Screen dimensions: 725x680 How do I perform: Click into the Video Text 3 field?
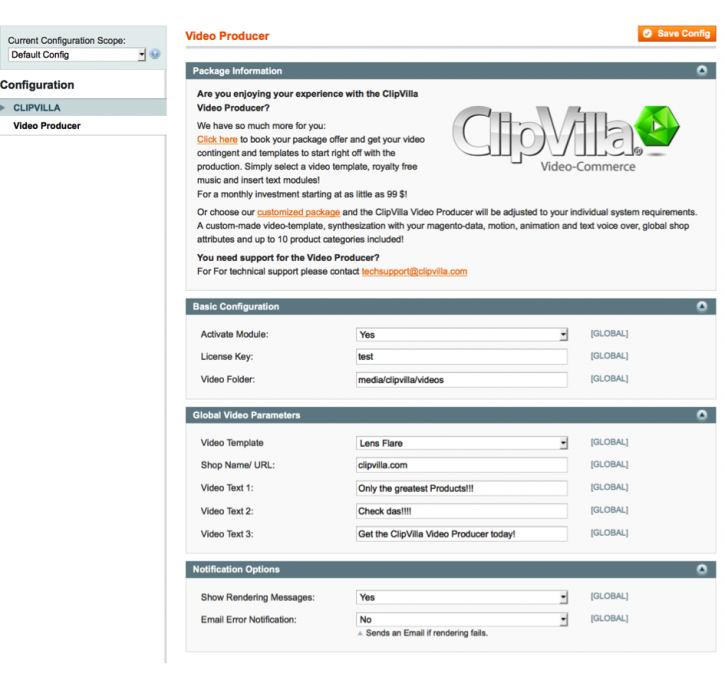(462, 534)
